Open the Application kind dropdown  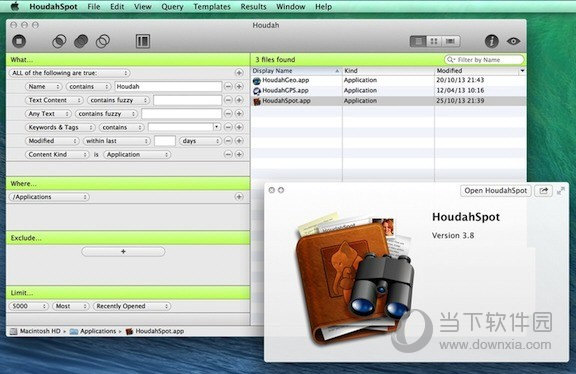tap(137, 154)
